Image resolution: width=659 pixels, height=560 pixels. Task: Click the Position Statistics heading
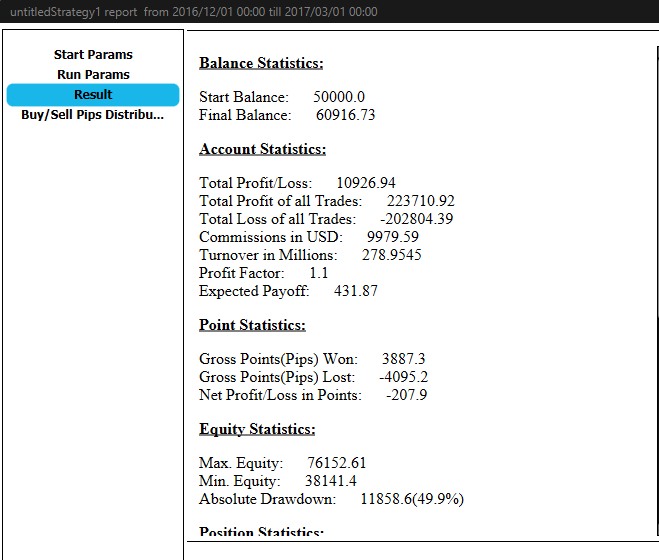261,532
